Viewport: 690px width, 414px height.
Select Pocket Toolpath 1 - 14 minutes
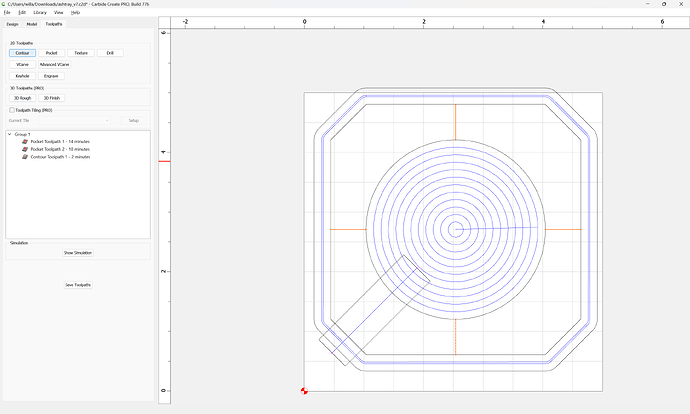60,142
